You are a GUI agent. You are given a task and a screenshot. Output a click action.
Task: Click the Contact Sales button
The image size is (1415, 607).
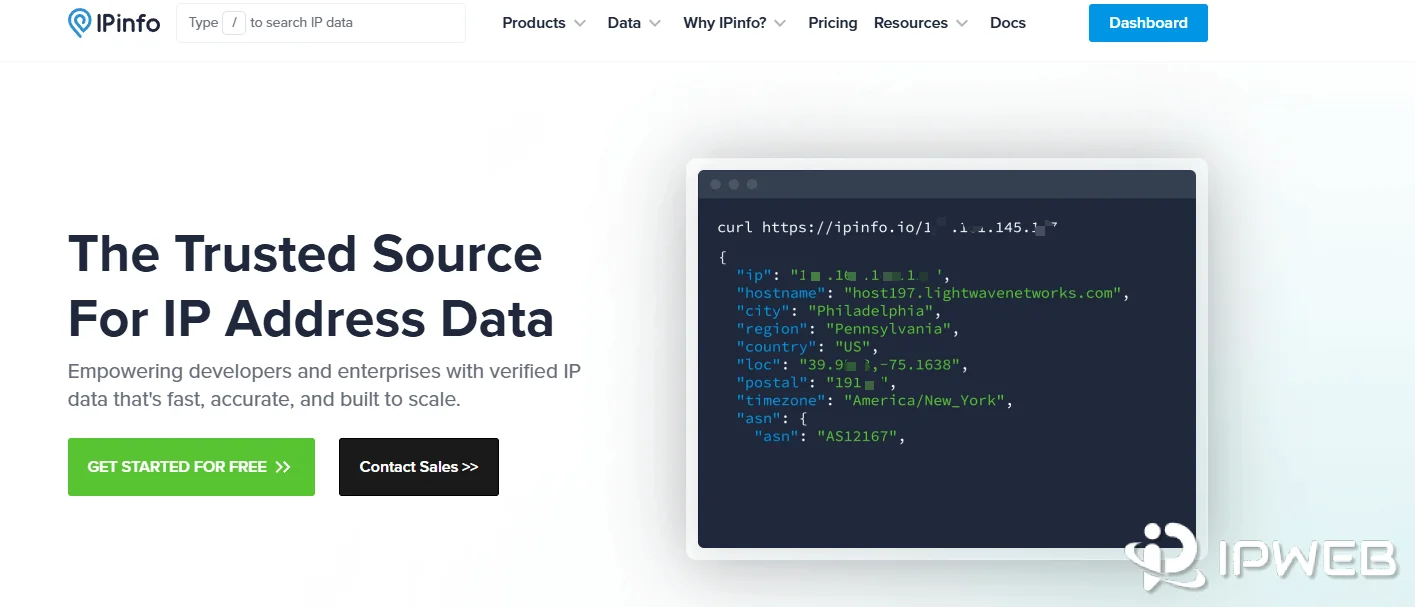418,466
